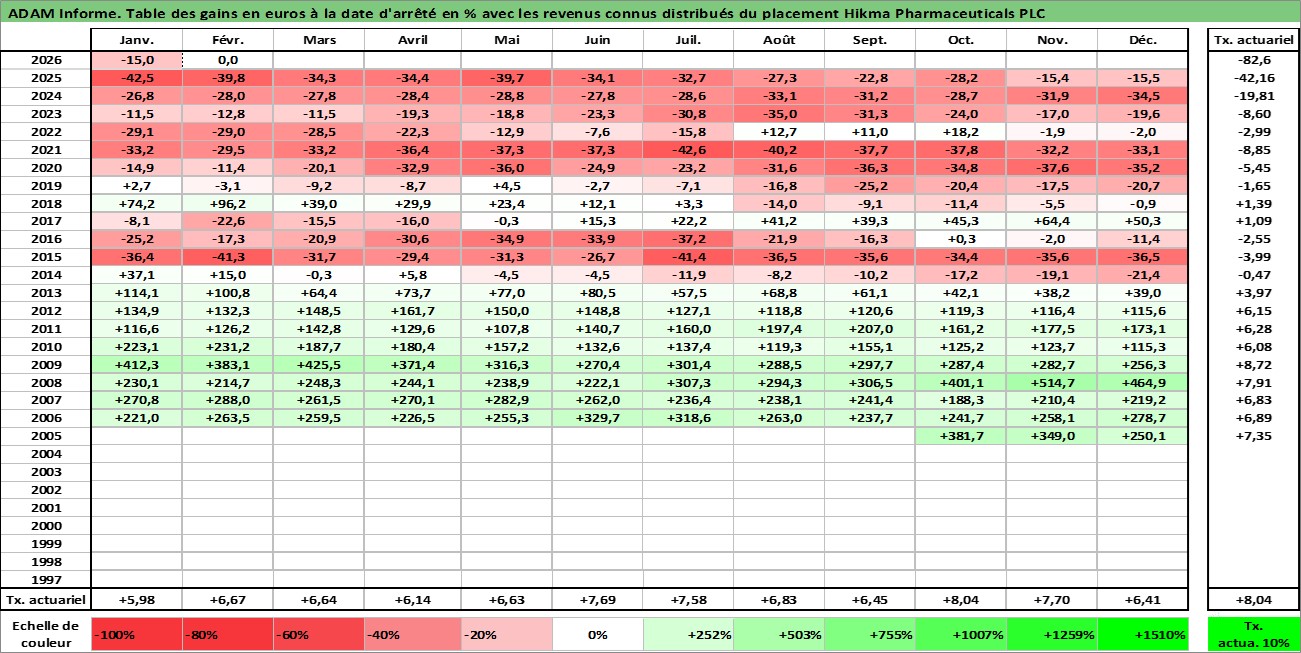Click the +7,69 bottom-row value under Juin
The image size is (1301, 653).
click(597, 600)
